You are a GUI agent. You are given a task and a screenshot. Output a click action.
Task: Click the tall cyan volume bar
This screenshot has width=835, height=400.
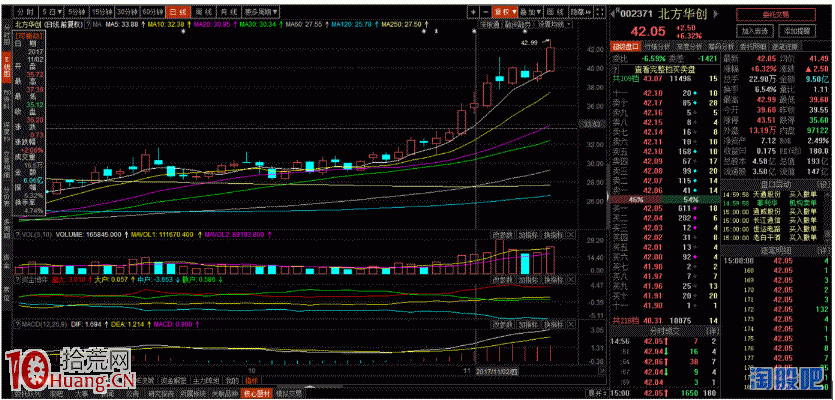point(525,263)
